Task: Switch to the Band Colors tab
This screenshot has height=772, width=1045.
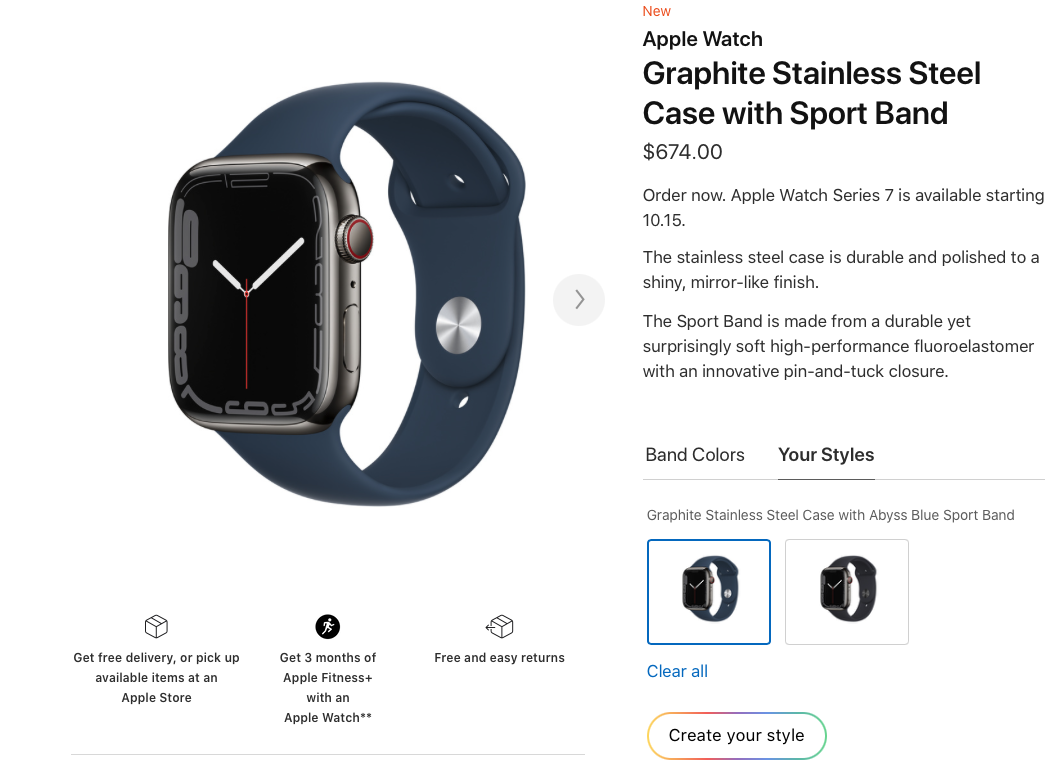Action: (x=695, y=455)
